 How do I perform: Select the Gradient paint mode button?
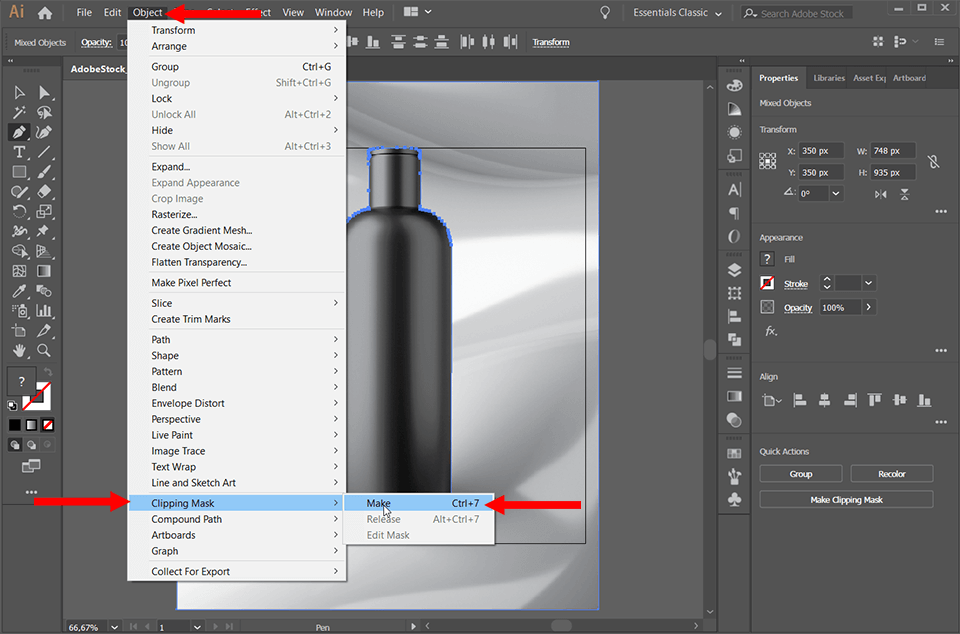point(31,425)
